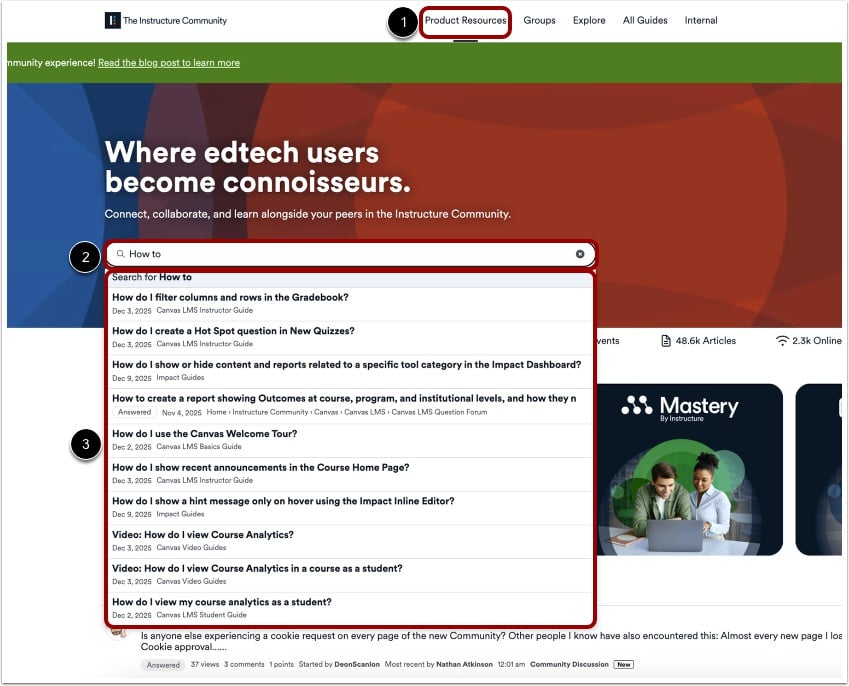Open Video: Course Analytics as a student result
Viewport: 849px width, 686px height.
(x=350, y=574)
